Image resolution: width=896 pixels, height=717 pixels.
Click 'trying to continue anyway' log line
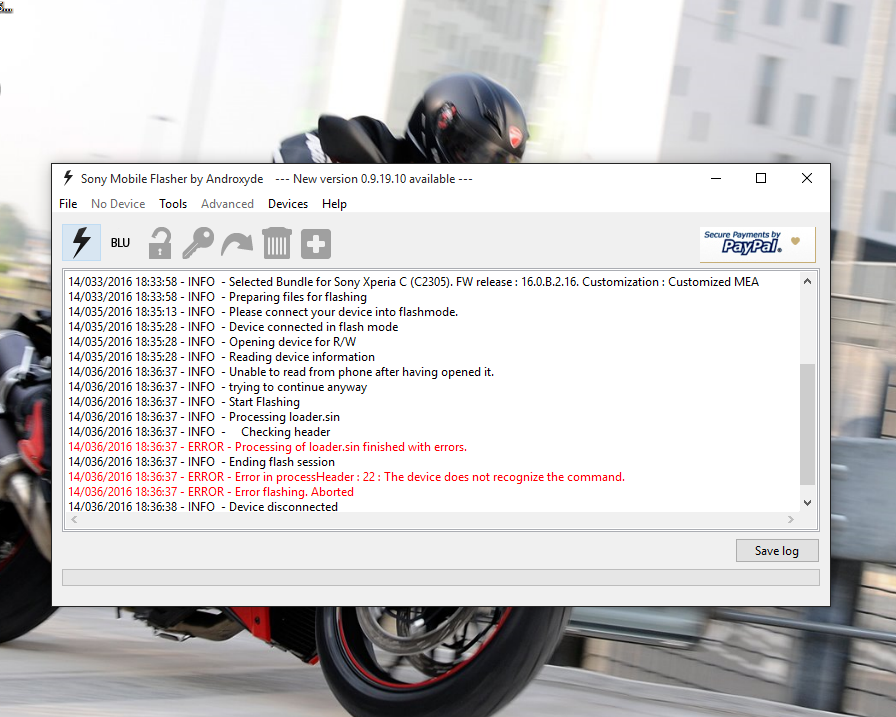coord(218,387)
